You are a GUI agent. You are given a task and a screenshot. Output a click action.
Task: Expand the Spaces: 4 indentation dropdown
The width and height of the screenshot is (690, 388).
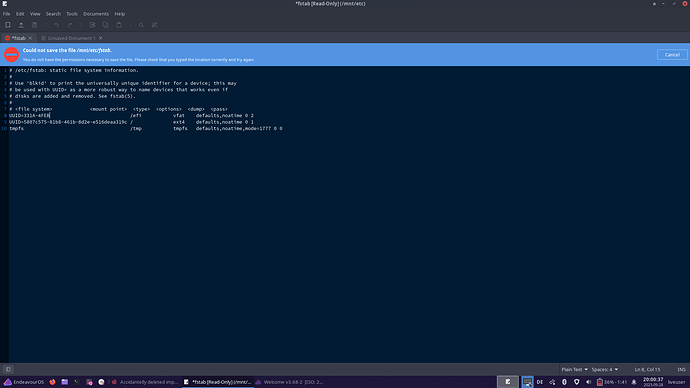point(605,370)
